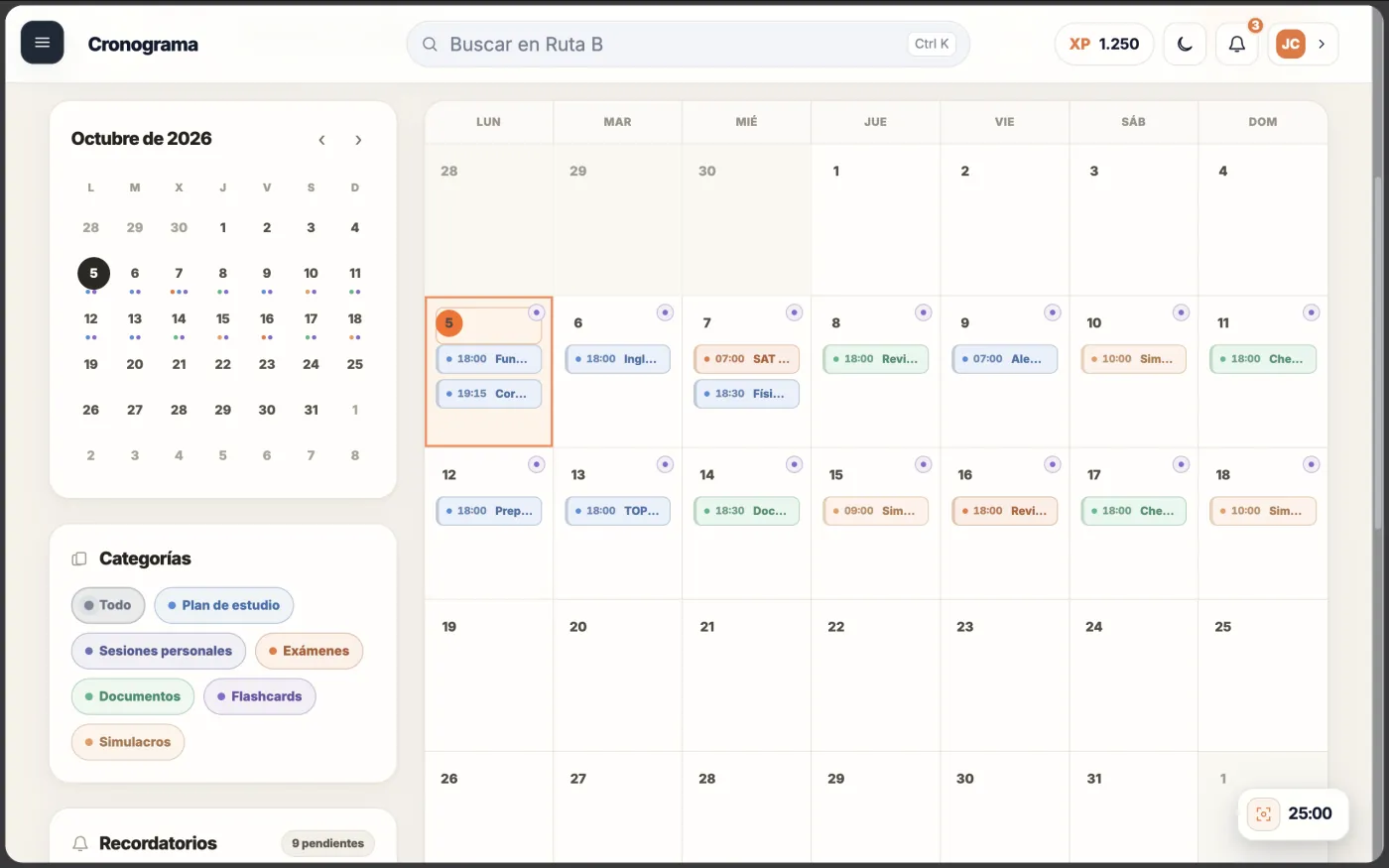
Task: Toggle the Documentos category filter
Action: point(133,696)
